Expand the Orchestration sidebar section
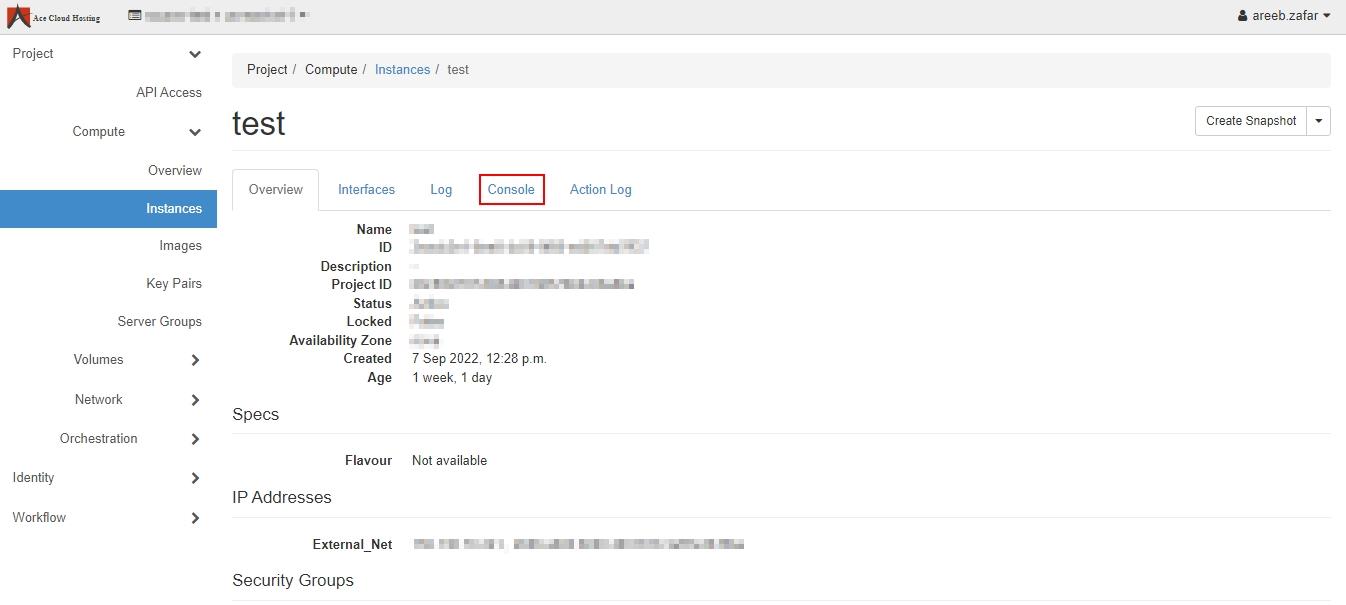This screenshot has height=605, width=1346. click(x=195, y=439)
